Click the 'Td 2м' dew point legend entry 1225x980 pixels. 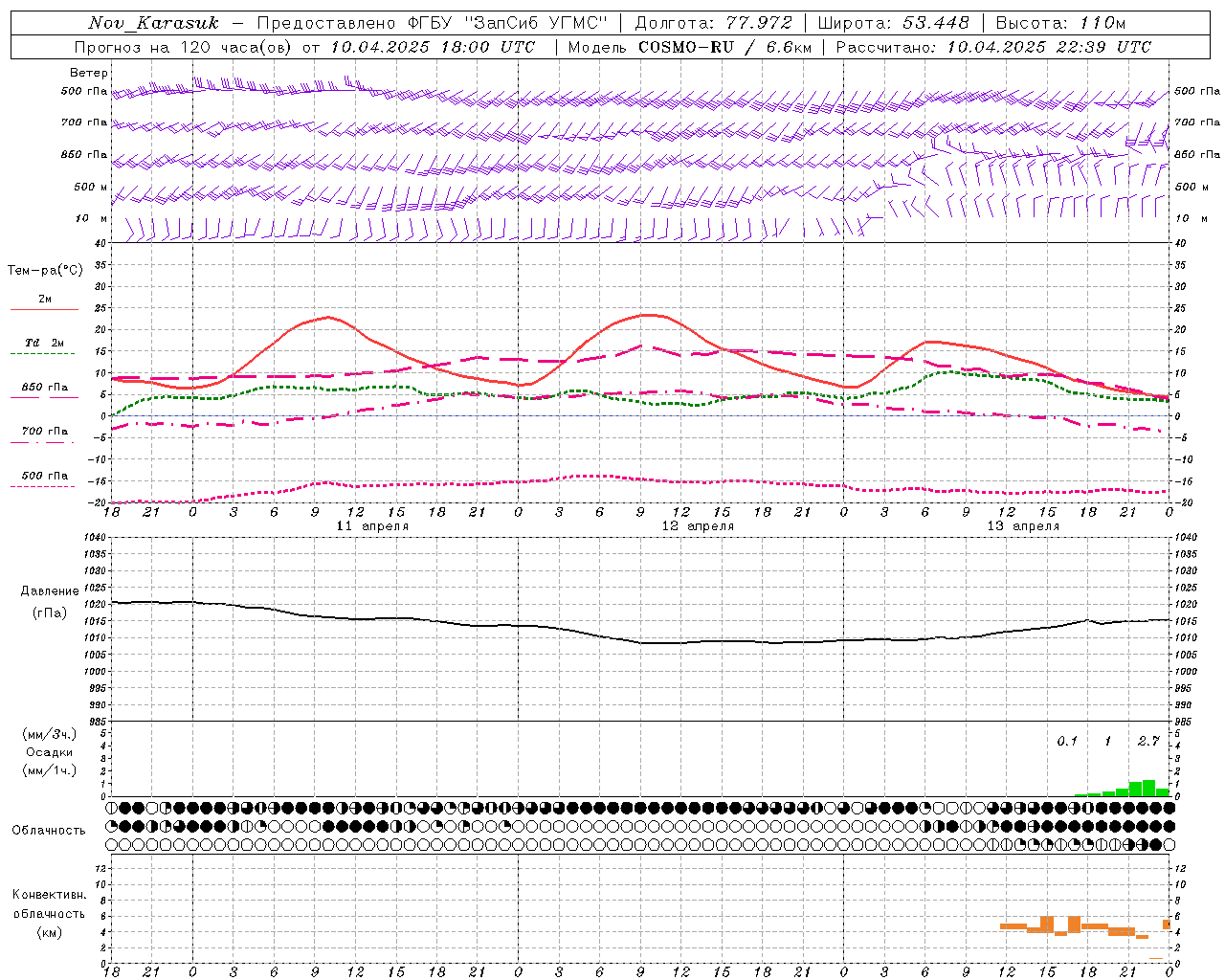[45, 343]
